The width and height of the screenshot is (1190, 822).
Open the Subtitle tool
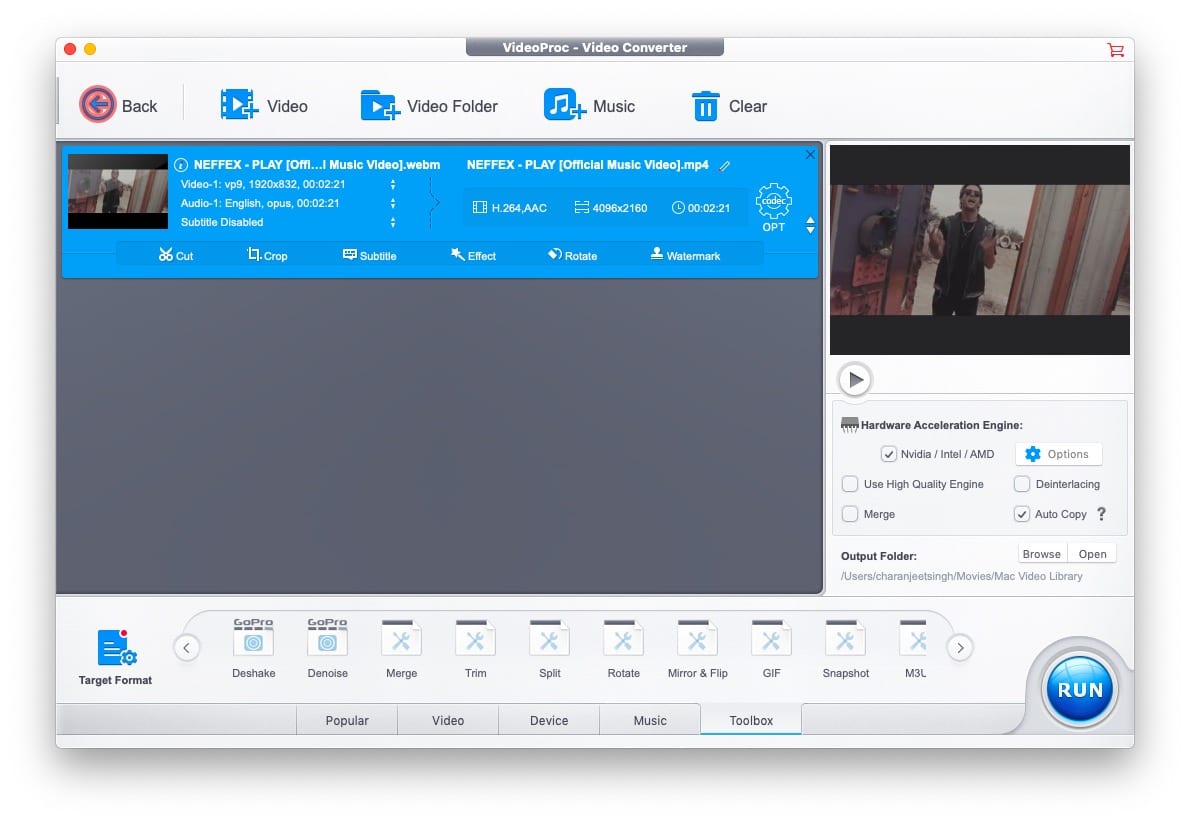[370, 255]
